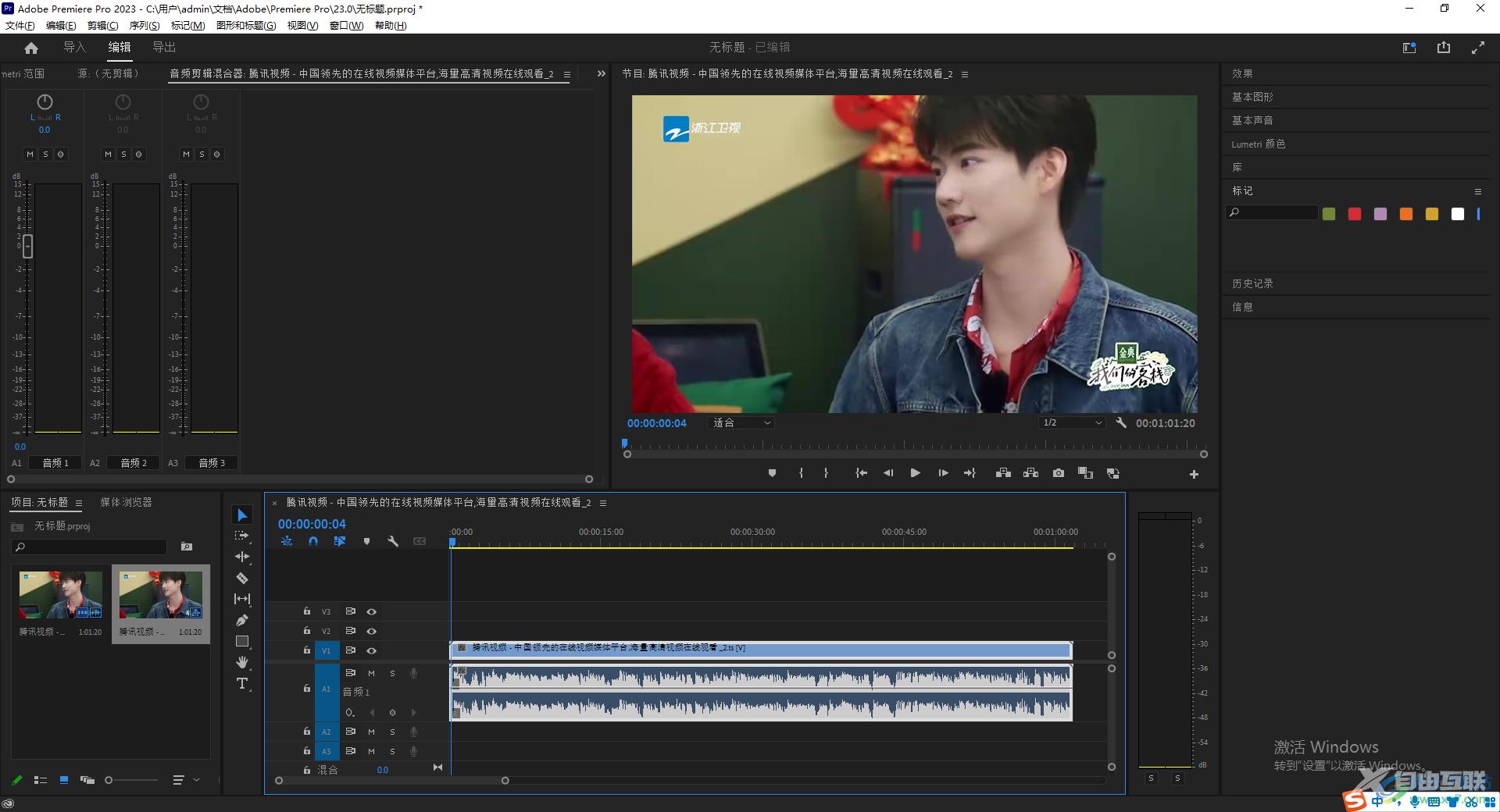This screenshot has width=1500, height=812.
Task: Toggle linked selection in timeline
Action: click(x=340, y=541)
